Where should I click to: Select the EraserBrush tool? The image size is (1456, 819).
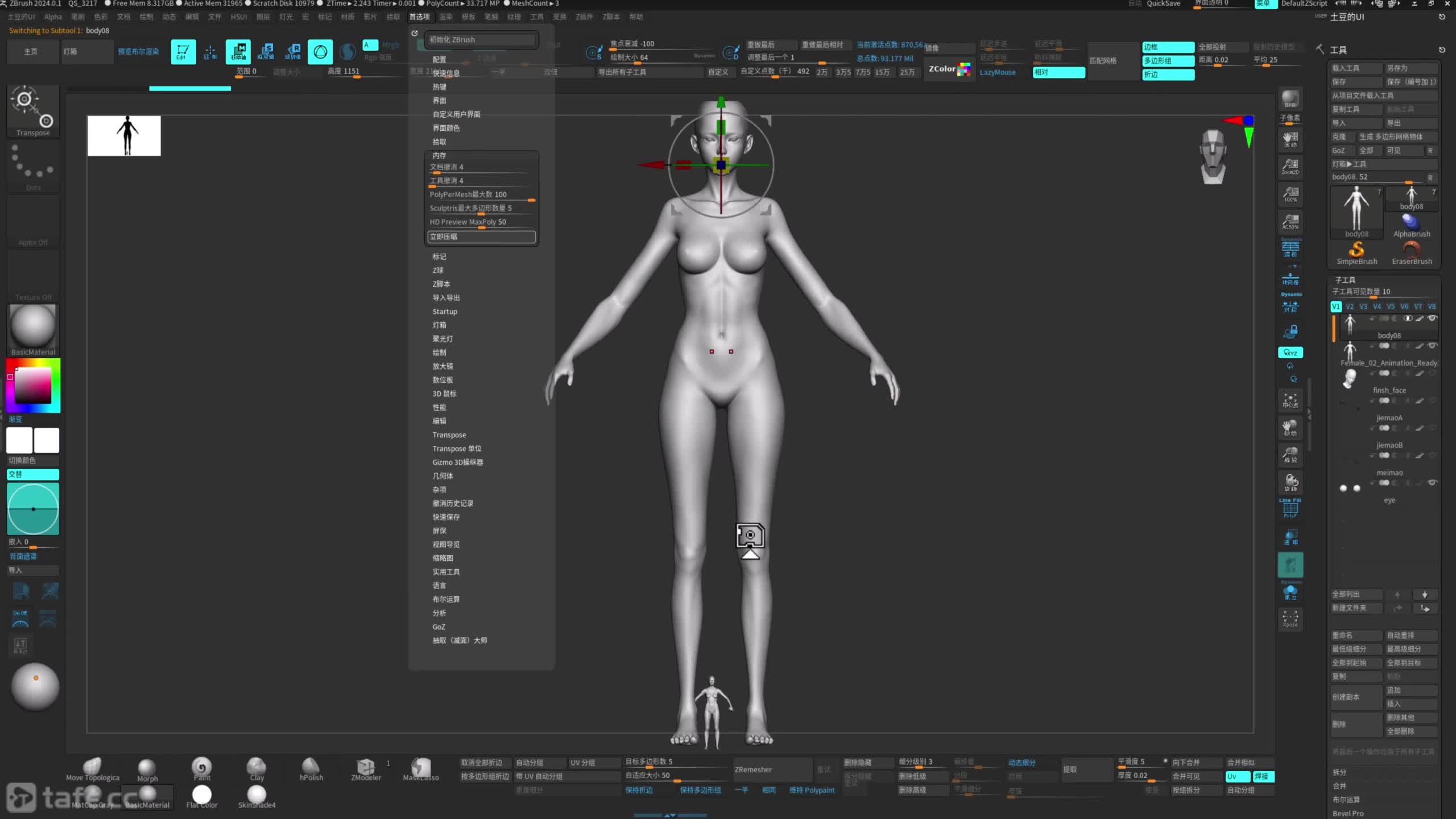pos(1412,253)
